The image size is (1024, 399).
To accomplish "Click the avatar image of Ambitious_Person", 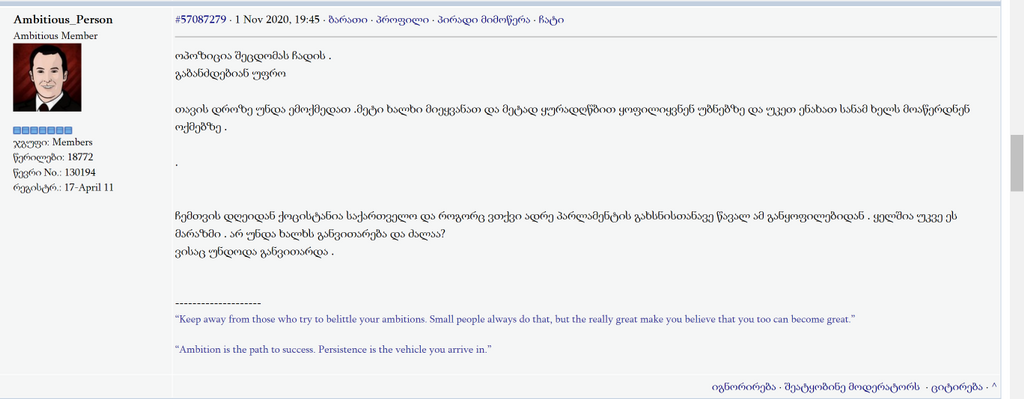I will [47, 78].
